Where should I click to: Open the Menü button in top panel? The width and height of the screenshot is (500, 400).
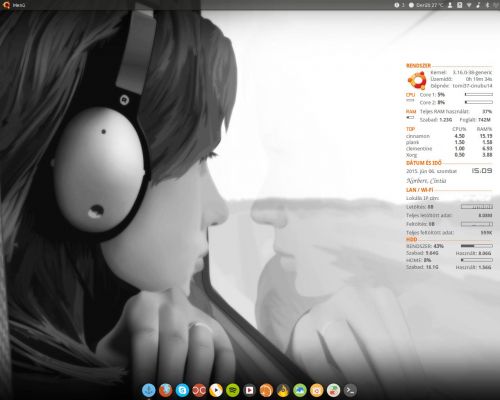(14, 5)
